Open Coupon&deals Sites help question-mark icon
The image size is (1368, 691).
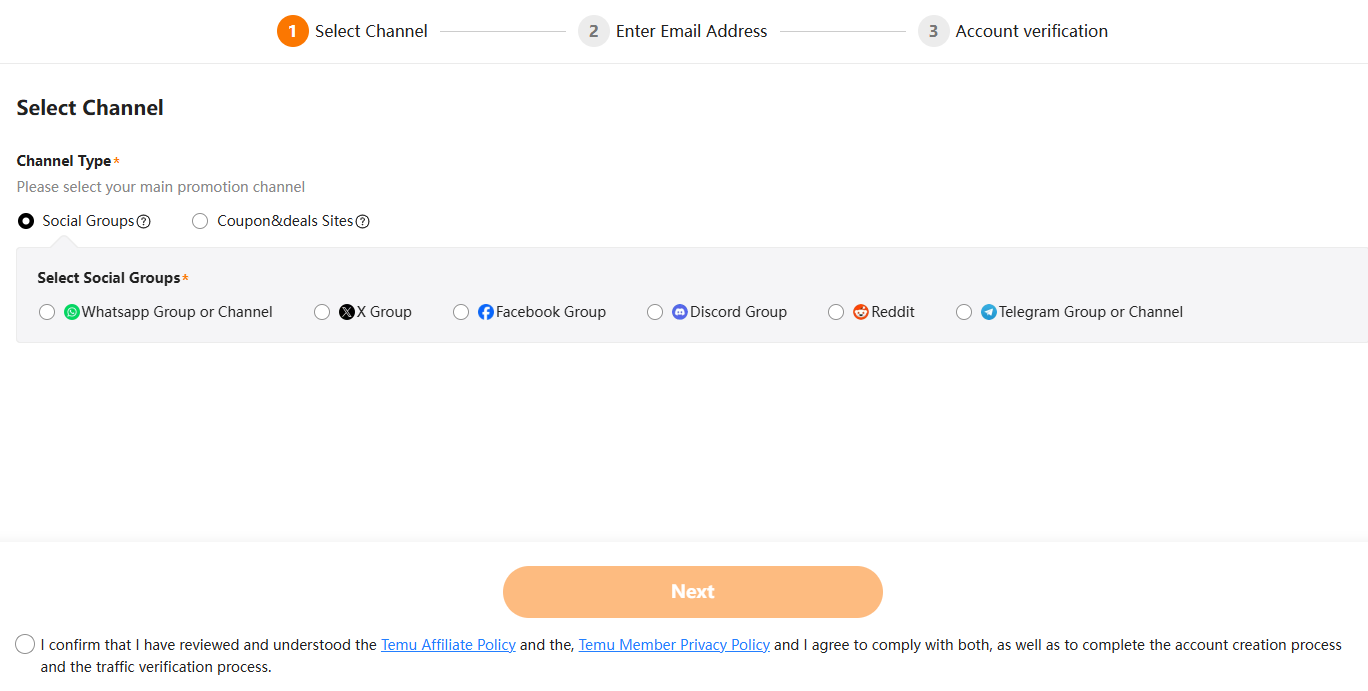pos(363,222)
